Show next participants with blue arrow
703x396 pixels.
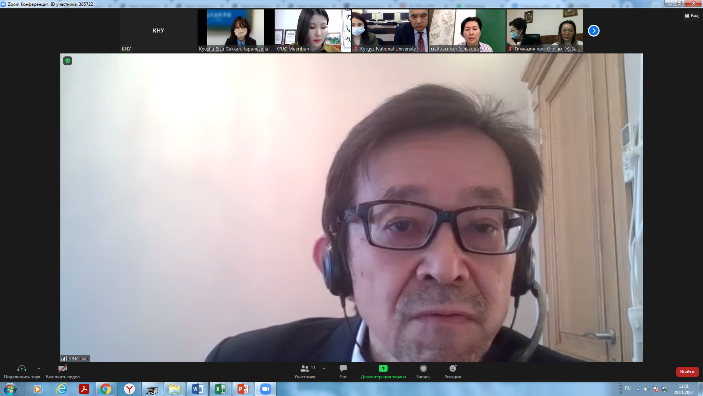point(594,30)
